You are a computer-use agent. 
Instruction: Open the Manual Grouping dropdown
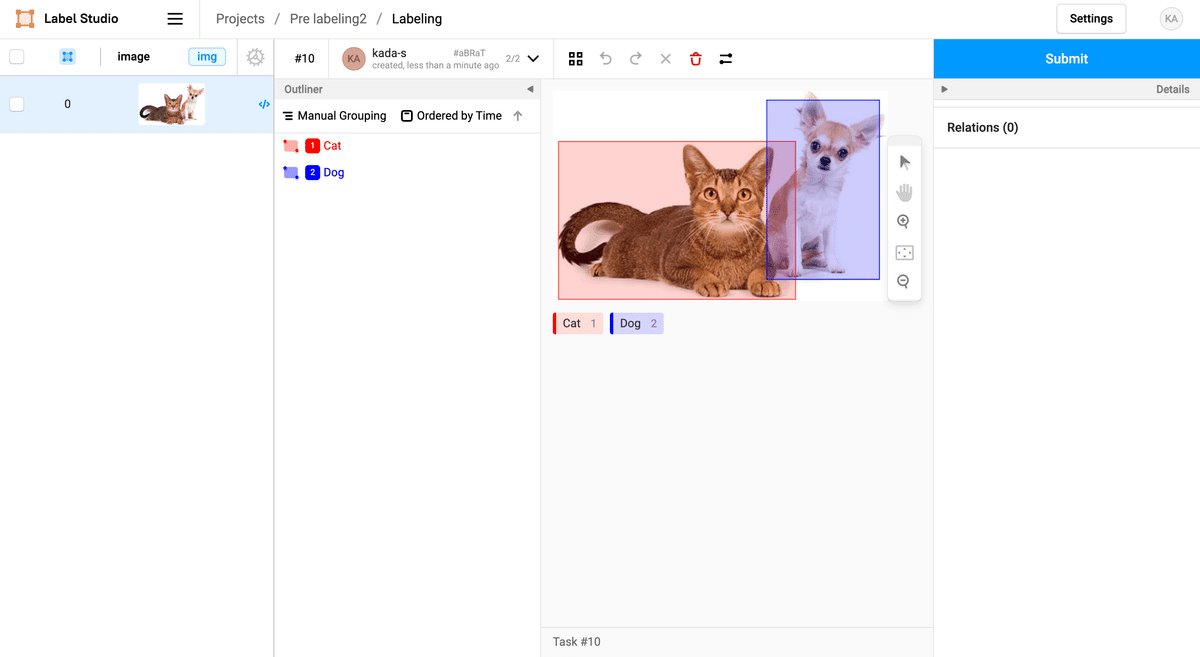334,116
